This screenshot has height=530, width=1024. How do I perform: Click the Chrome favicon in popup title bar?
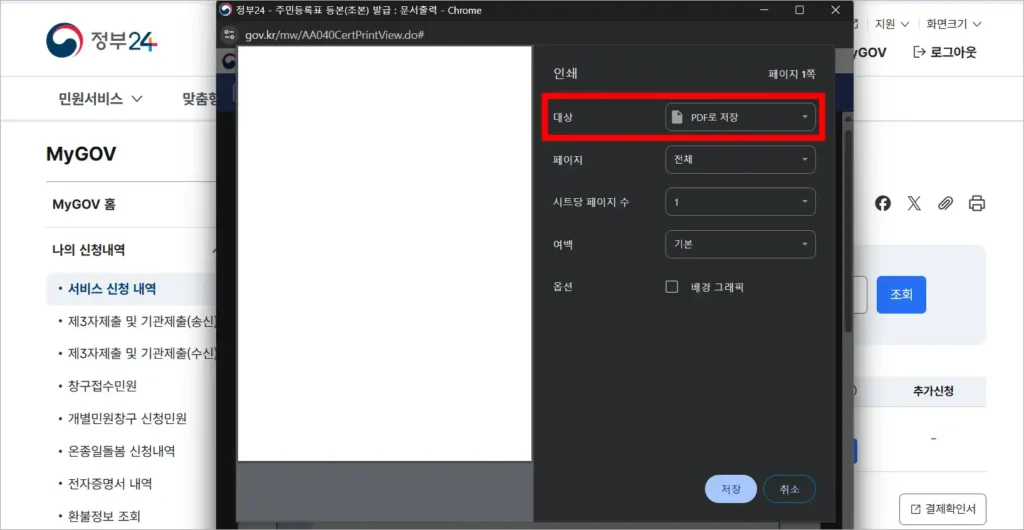pyautogui.click(x=225, y=10)
